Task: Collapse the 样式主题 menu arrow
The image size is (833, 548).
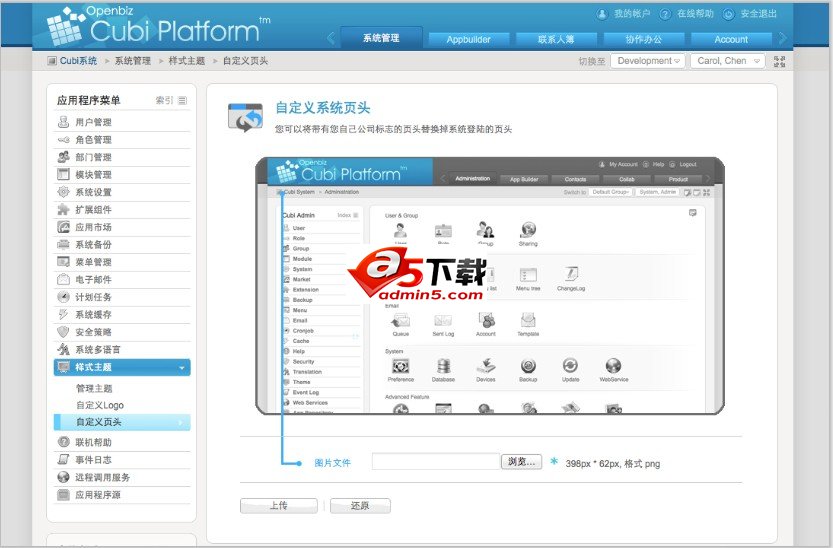Action: click(x=182, y=367)
